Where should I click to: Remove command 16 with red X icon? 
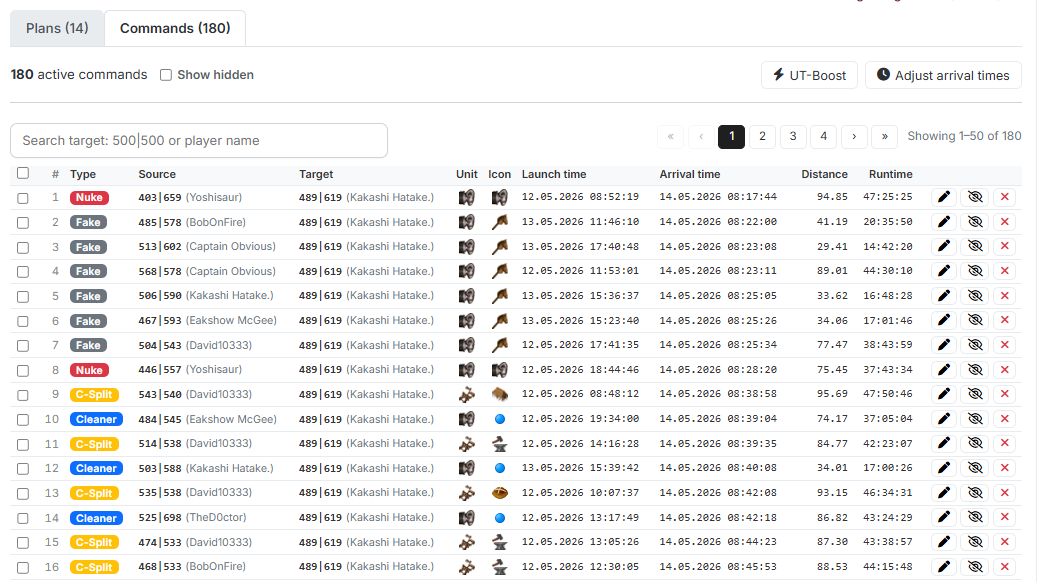pyautogui.click(x=1005, y=567)
